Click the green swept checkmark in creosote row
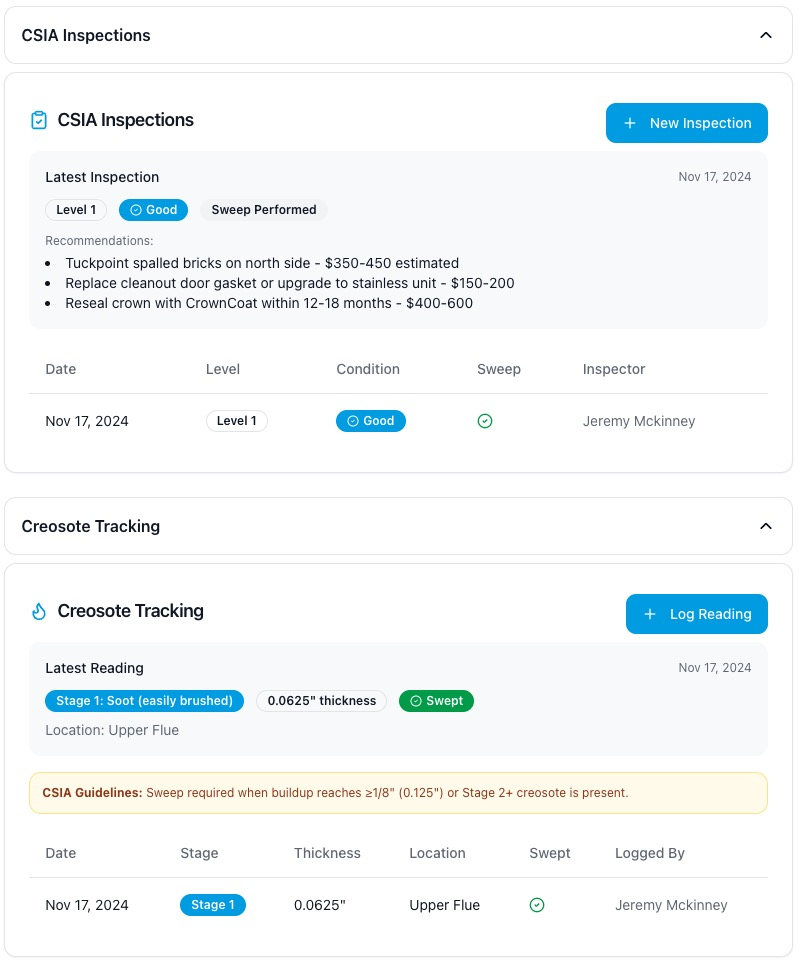This screenshot has width=799, height=963. [537, 905]
